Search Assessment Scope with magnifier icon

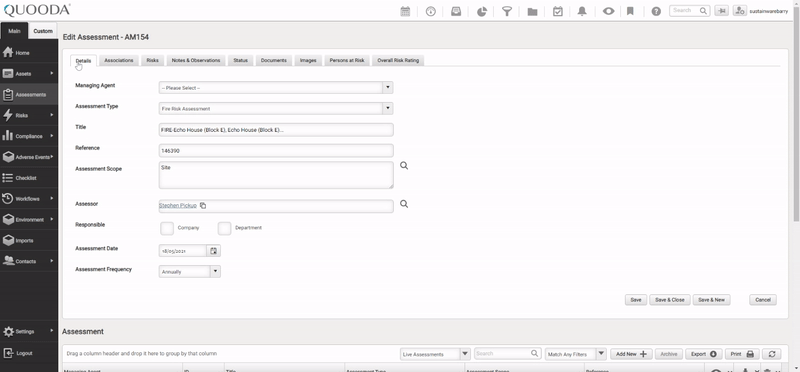(x=404, y=166)
